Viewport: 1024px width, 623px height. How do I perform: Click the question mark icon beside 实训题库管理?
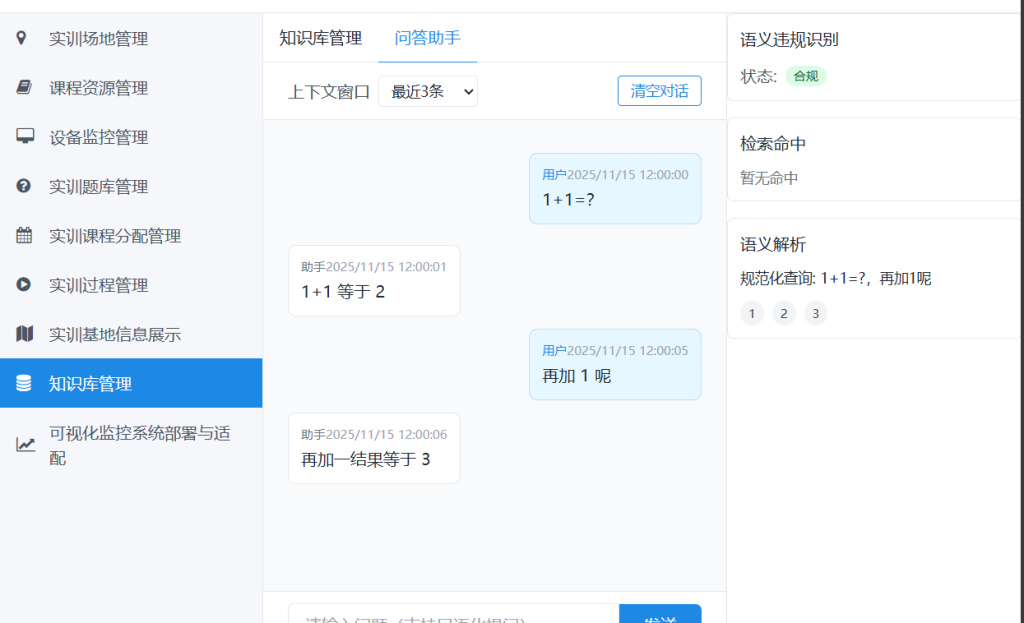pos(24,186)
